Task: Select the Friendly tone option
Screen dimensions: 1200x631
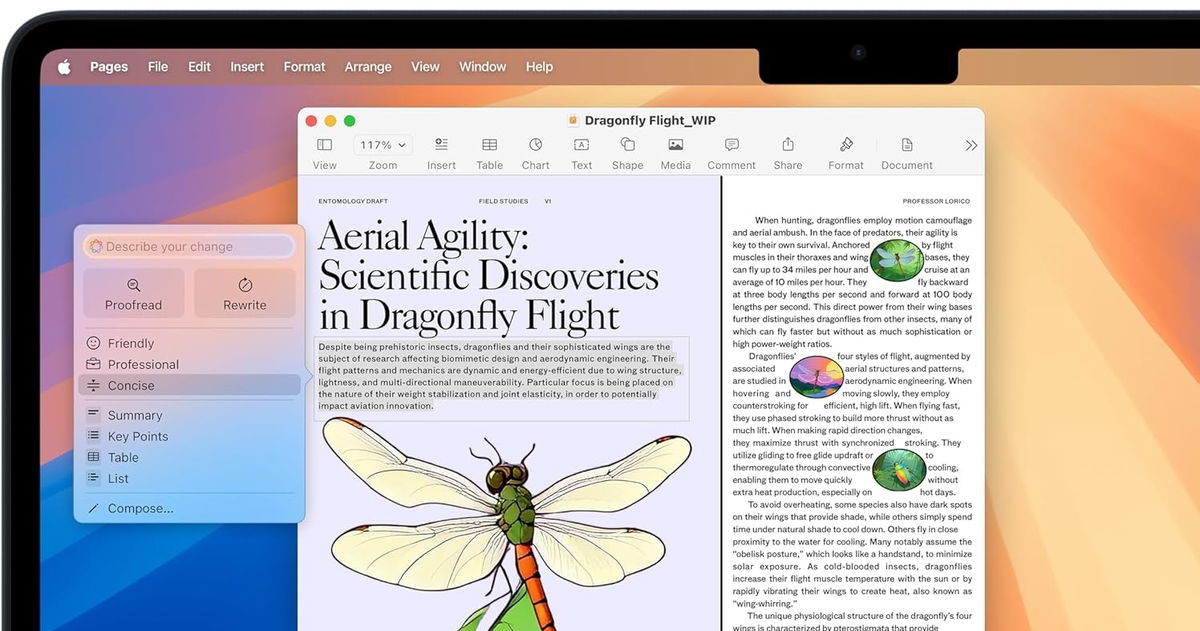Action: click(x=189, y=343)
